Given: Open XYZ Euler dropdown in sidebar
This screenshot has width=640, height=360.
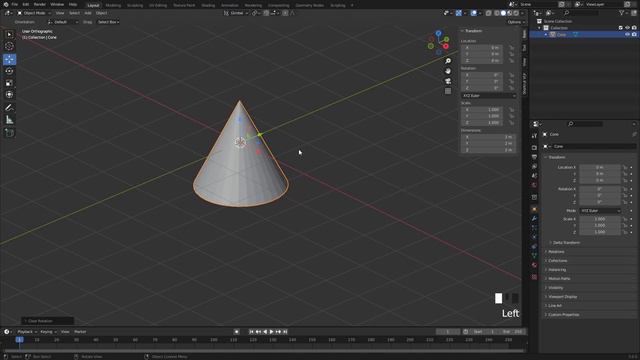Looking at the screenshot, I should point(489,96).
